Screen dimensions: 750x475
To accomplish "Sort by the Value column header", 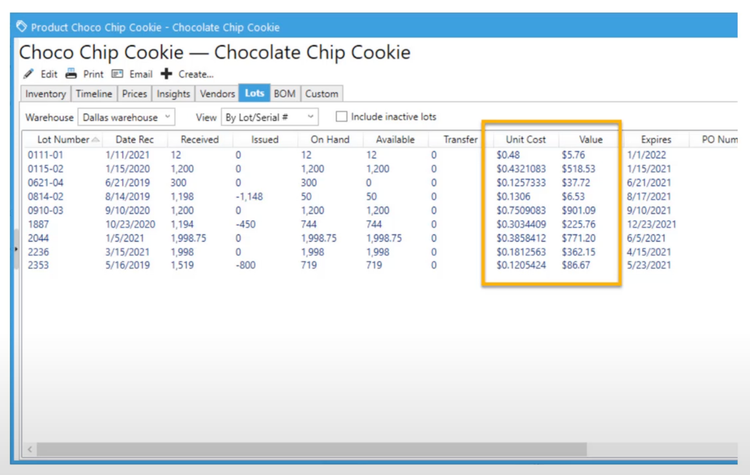I will (591, 140).
